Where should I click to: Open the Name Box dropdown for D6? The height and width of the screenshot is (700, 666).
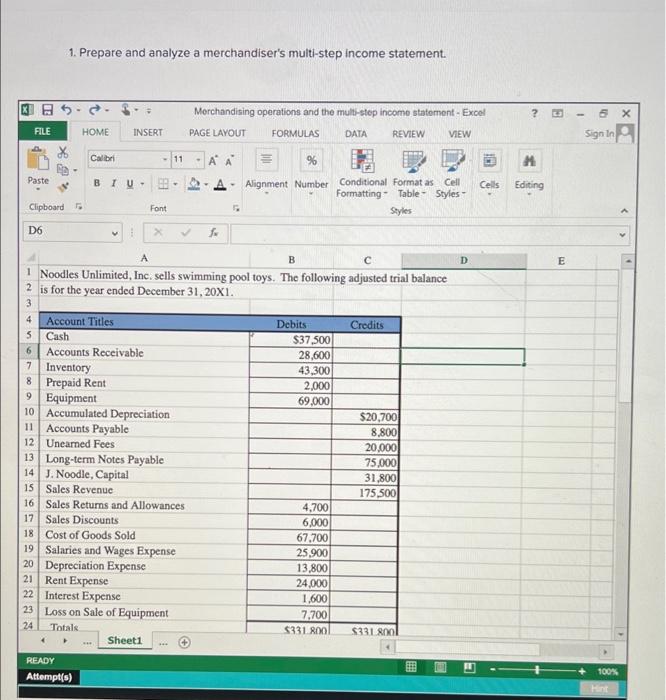pyautogui.click(x=115, y=233)
